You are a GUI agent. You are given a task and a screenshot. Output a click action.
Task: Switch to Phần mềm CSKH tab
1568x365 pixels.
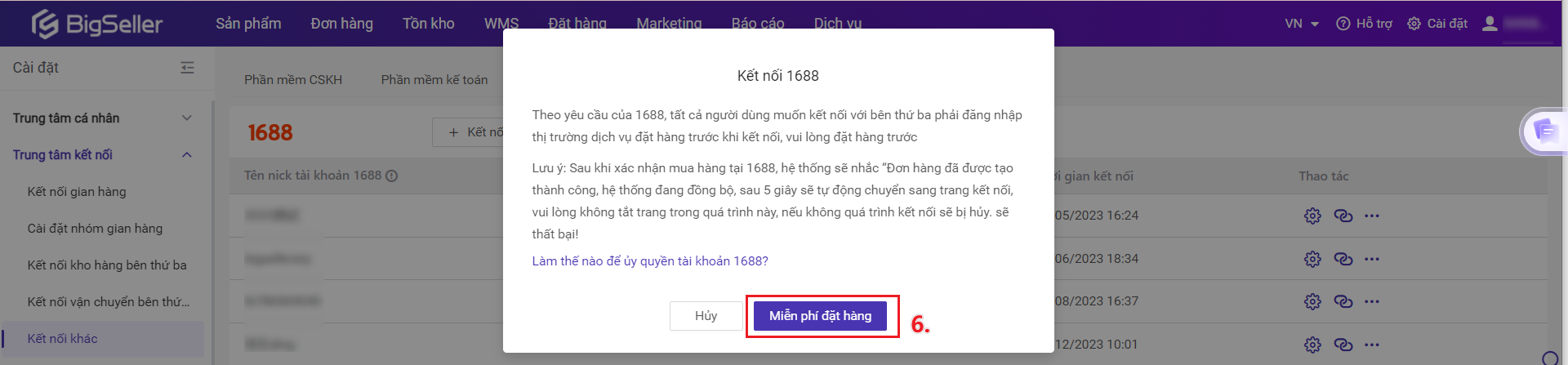pyautogui.click(x=293, y=79)
